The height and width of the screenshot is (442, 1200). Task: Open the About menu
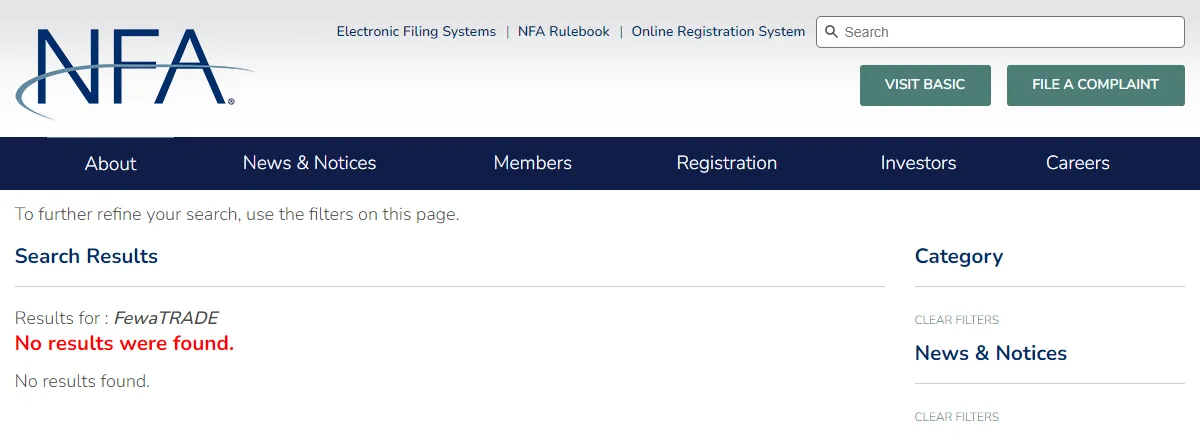point(110,163)
